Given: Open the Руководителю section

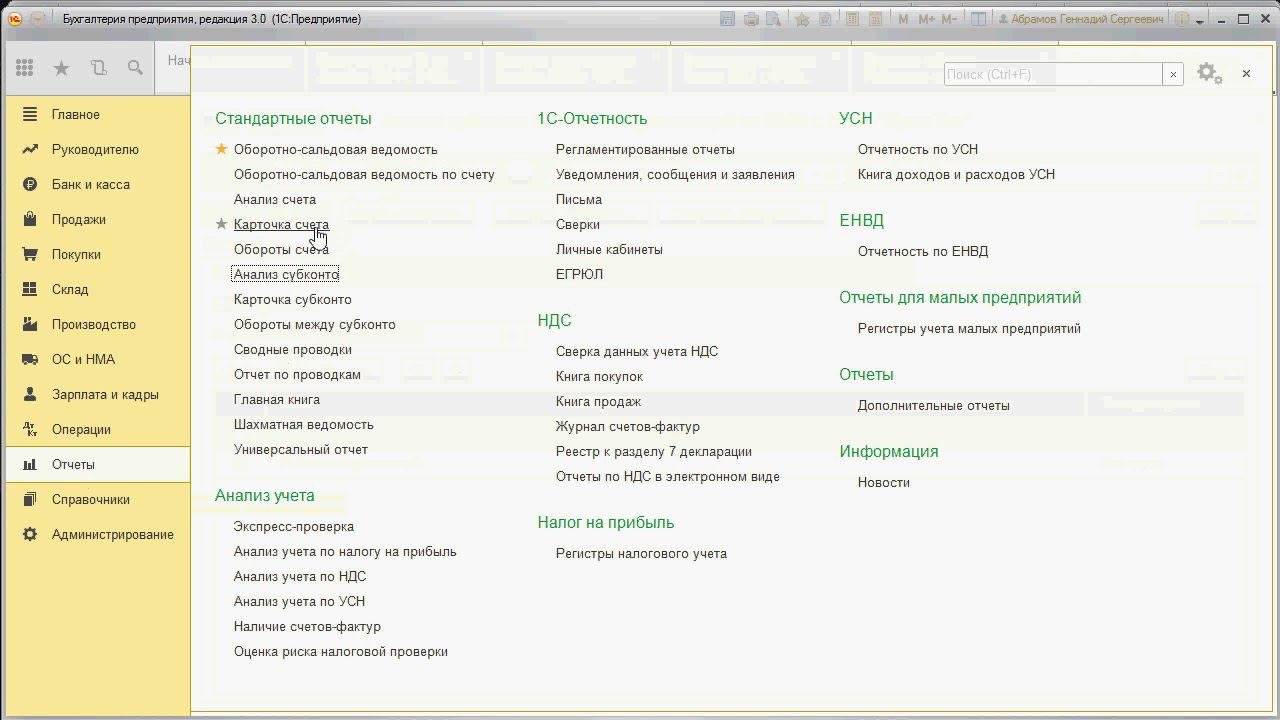Looking at the screenshot, I should (97, 149).
